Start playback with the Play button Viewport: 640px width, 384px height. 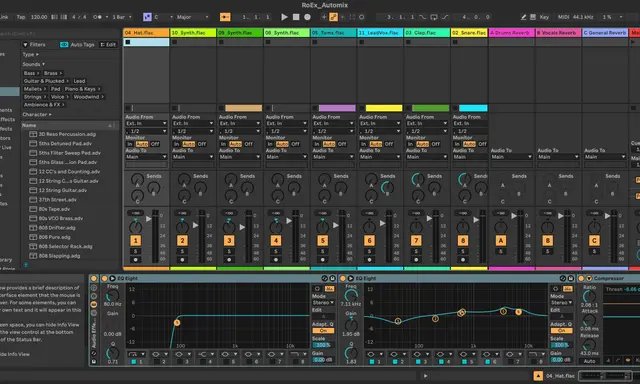point(284,17)
